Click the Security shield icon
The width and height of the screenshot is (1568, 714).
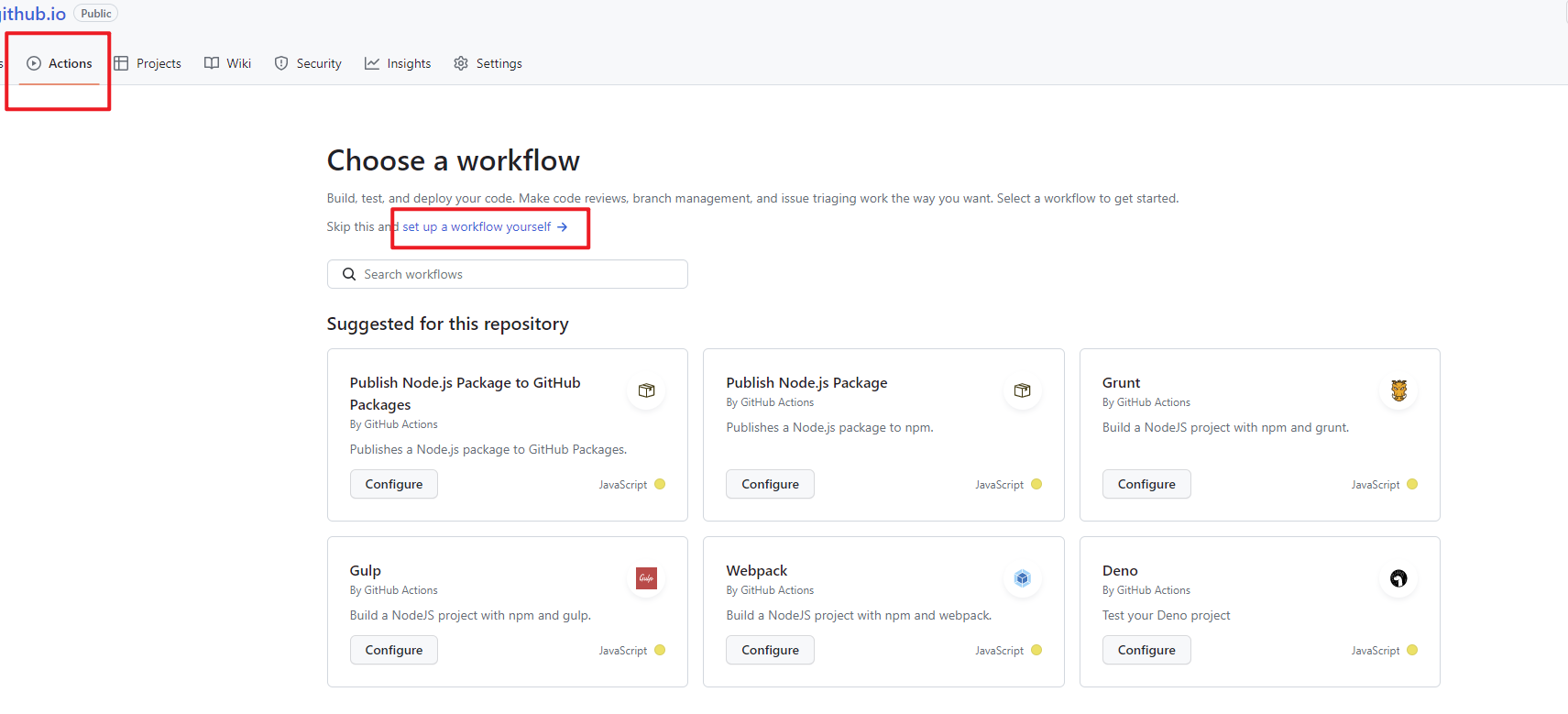point(281,63)
